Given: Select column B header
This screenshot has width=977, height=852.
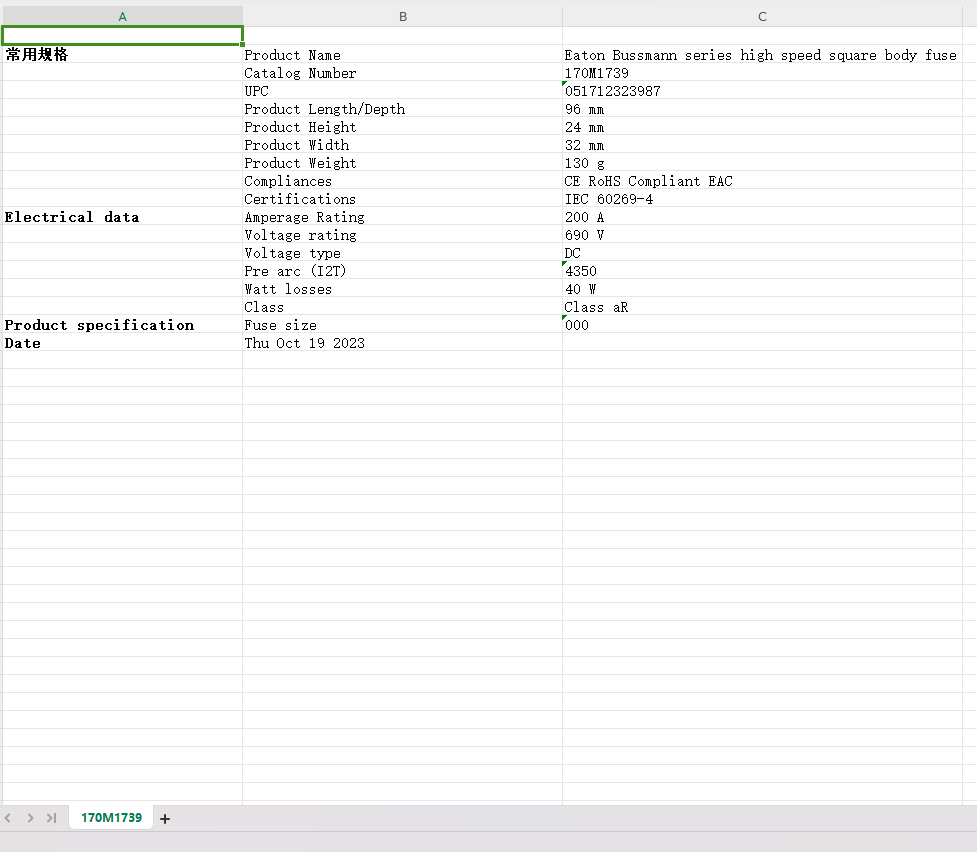Looking at the screenshot, I should pyautogui.click(x=403, y=16).
